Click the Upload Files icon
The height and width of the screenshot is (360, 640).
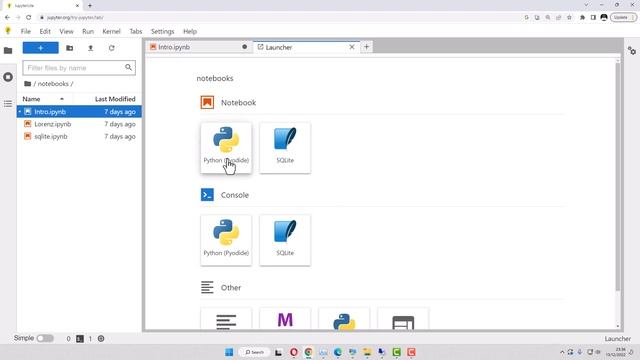[x=91, y=48]
